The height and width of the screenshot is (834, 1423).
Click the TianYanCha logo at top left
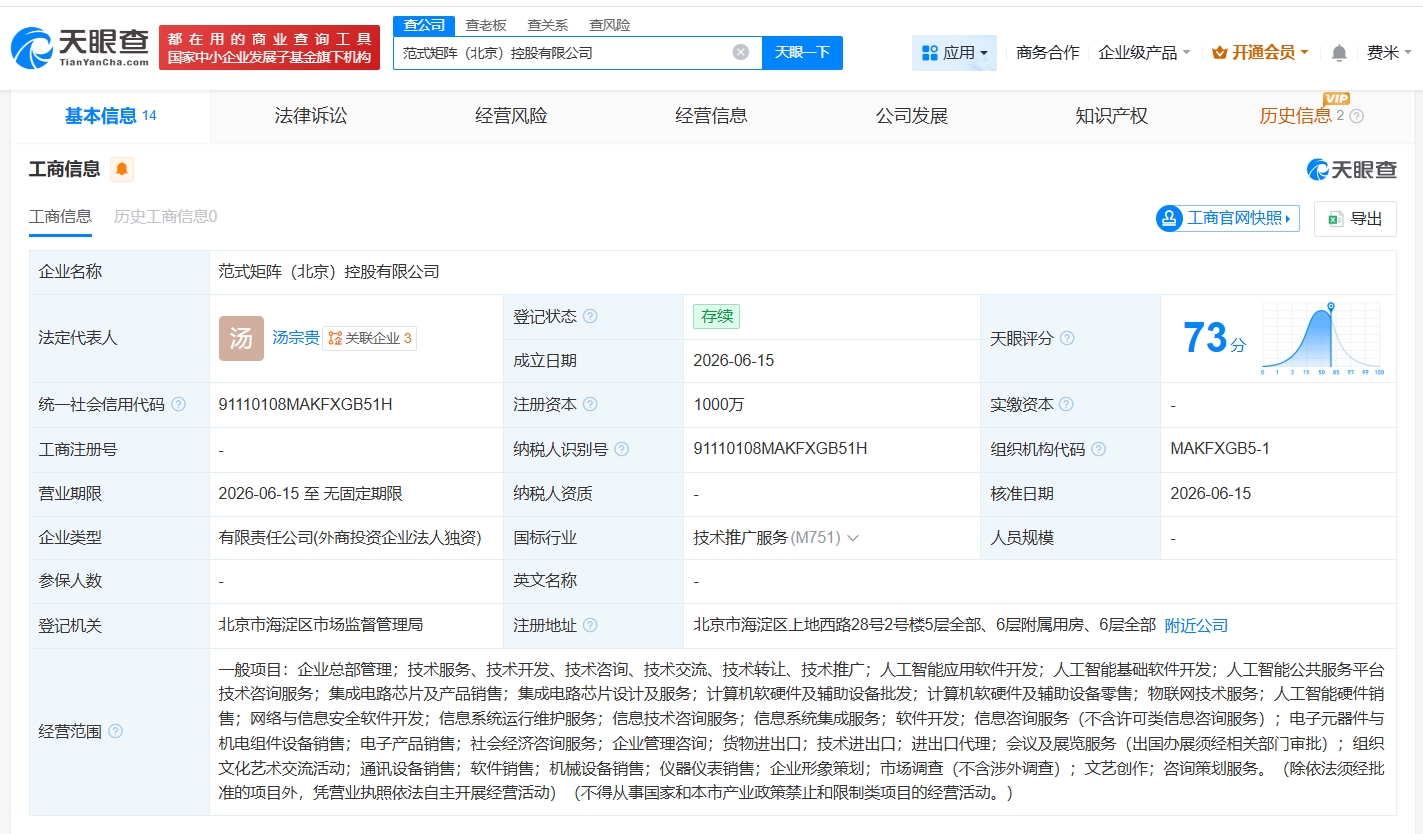tap(80, 47)
